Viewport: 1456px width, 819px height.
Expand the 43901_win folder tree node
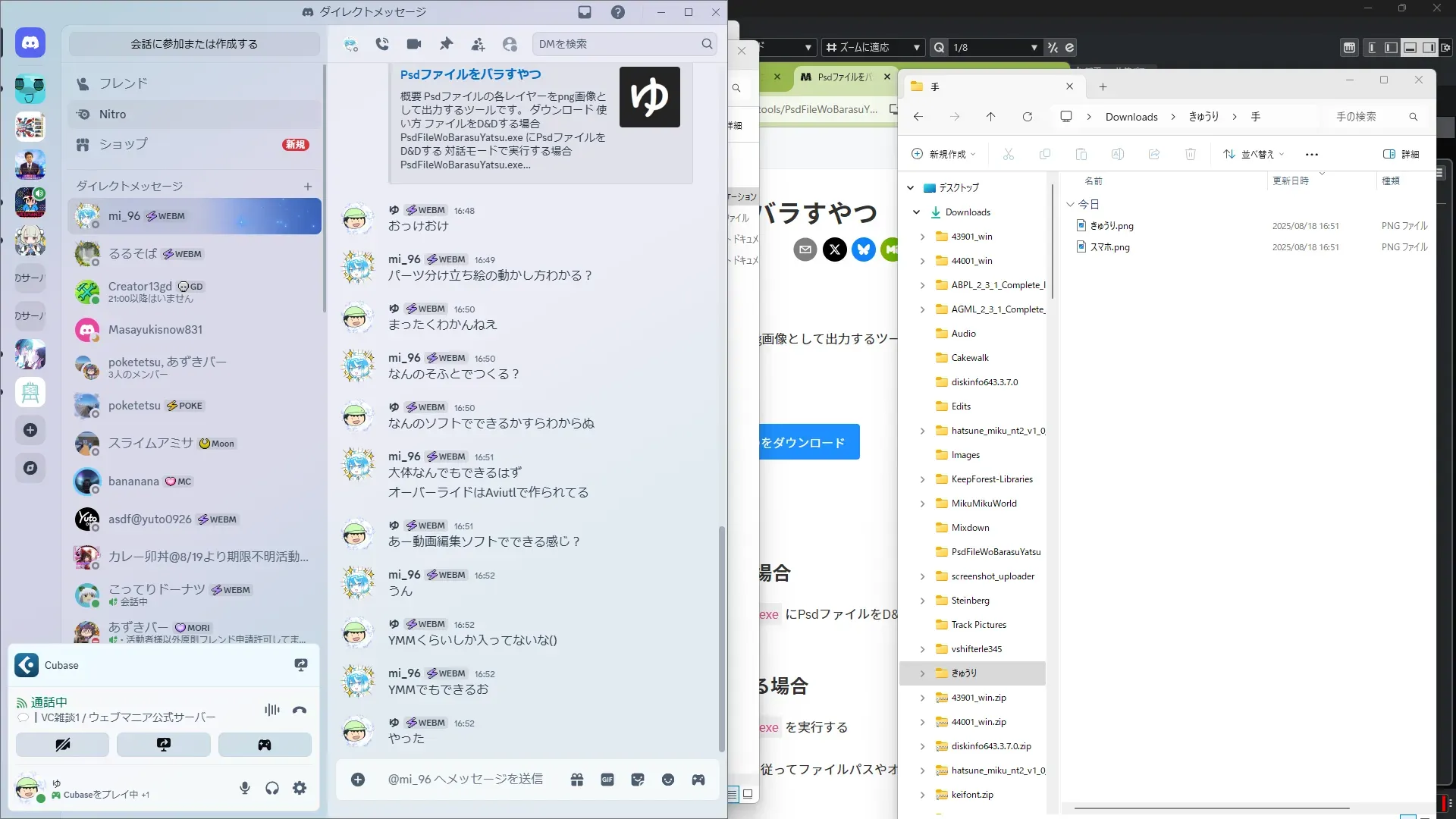tap(922, 237)
